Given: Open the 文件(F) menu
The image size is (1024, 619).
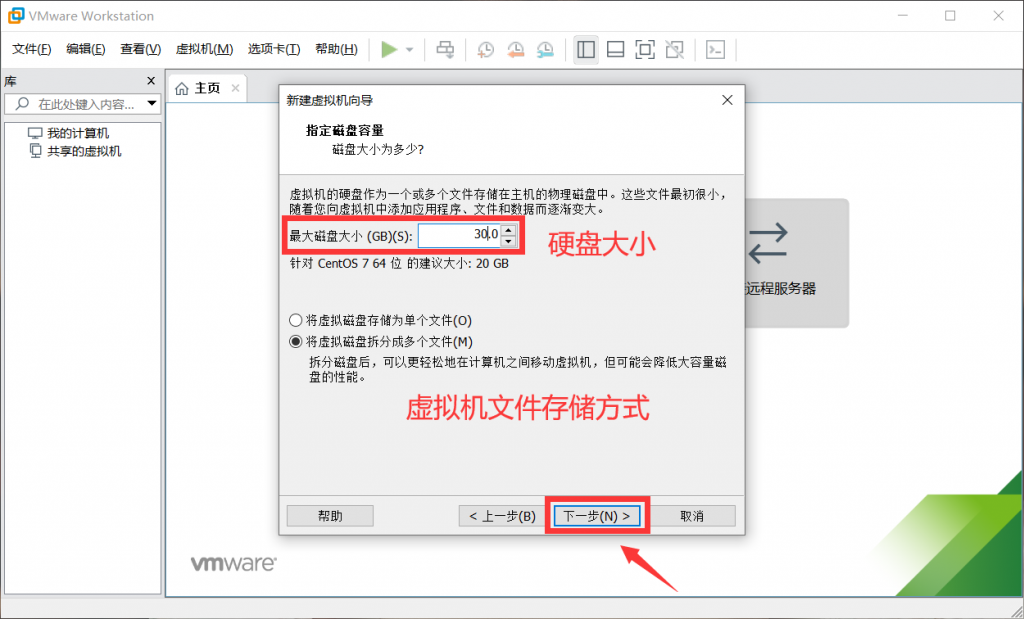Looking at the screenshot, I should 32,50.
